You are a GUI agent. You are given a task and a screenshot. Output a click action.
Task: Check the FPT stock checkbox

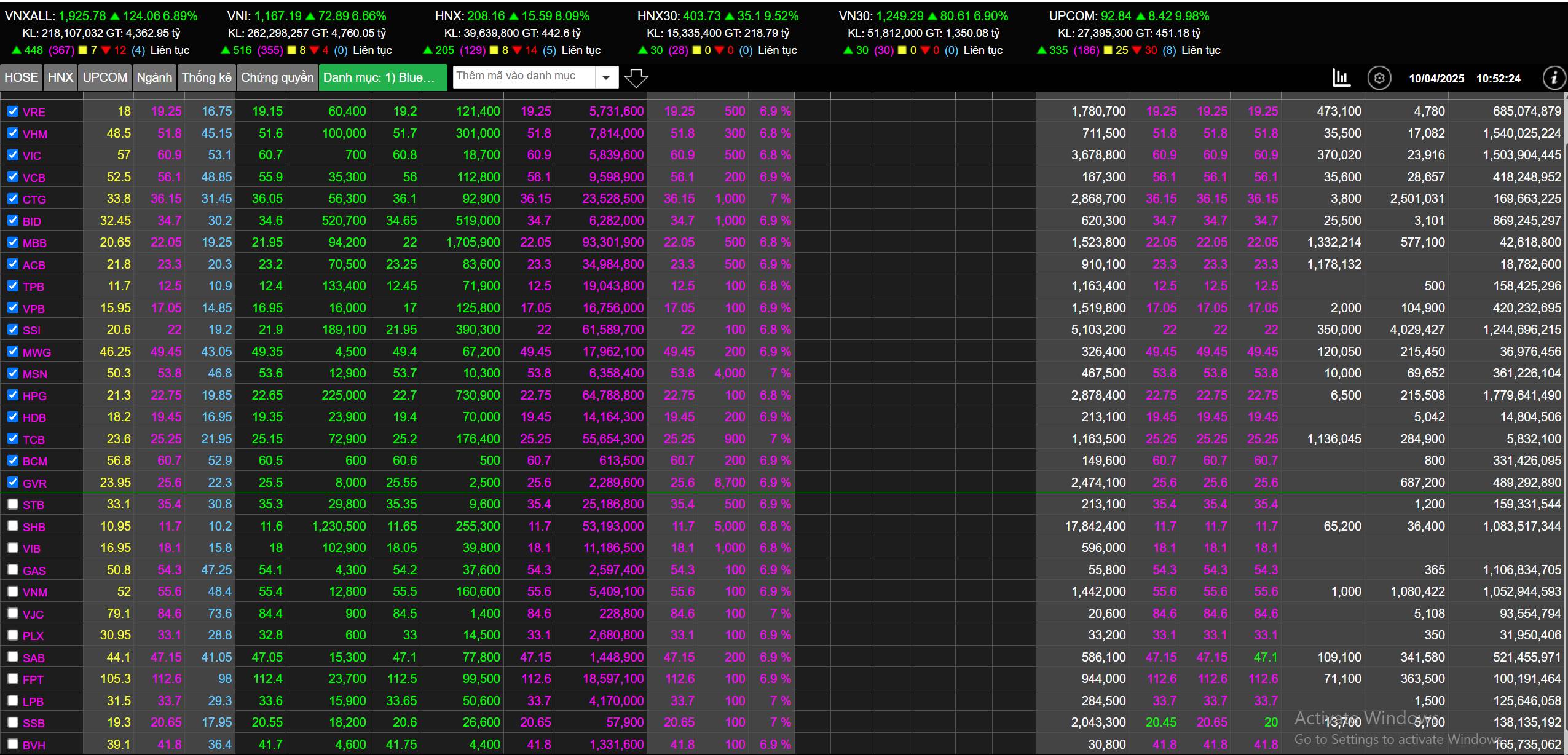click(x=13, y=679)
